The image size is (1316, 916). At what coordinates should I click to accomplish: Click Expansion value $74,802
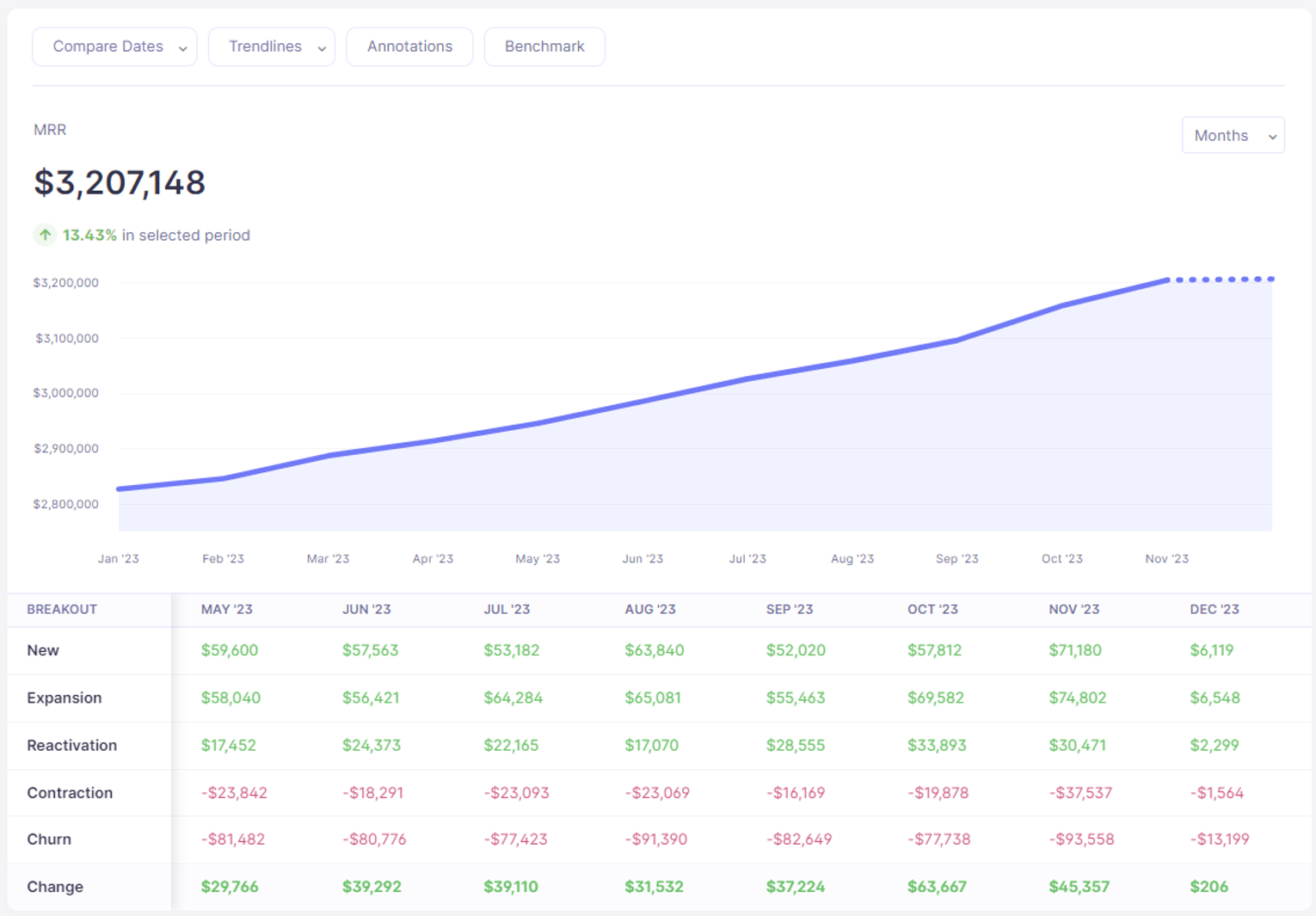pyautogui.click(x=1078, y=698)
